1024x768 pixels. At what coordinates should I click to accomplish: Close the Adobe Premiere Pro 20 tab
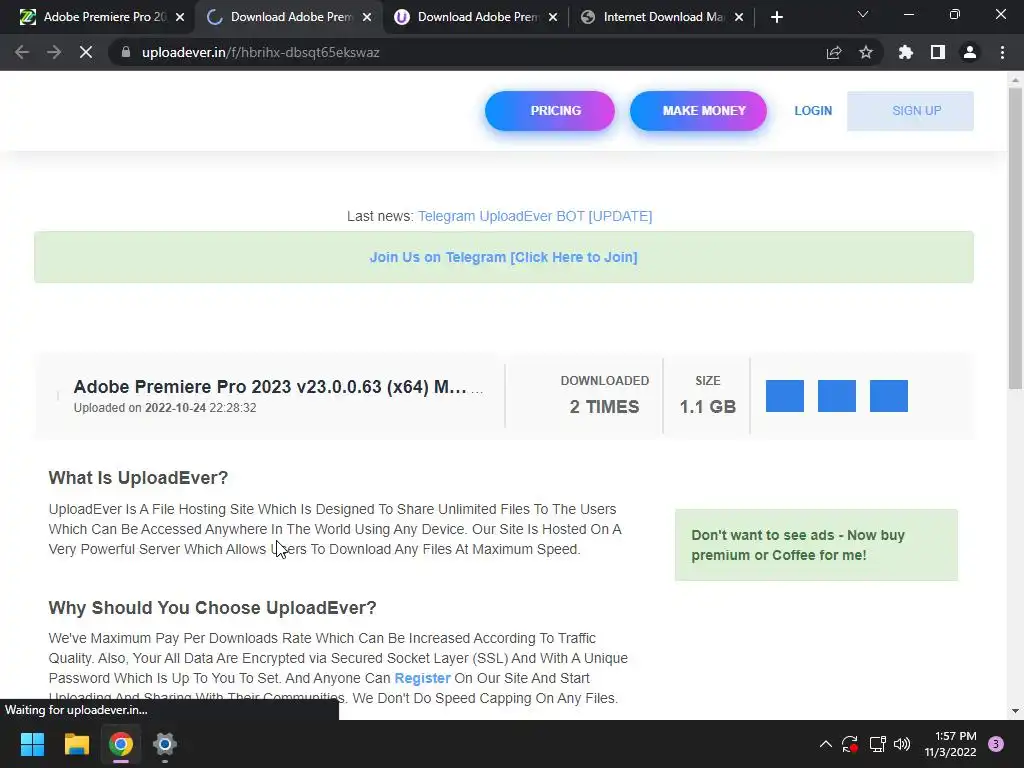point(180,17)
